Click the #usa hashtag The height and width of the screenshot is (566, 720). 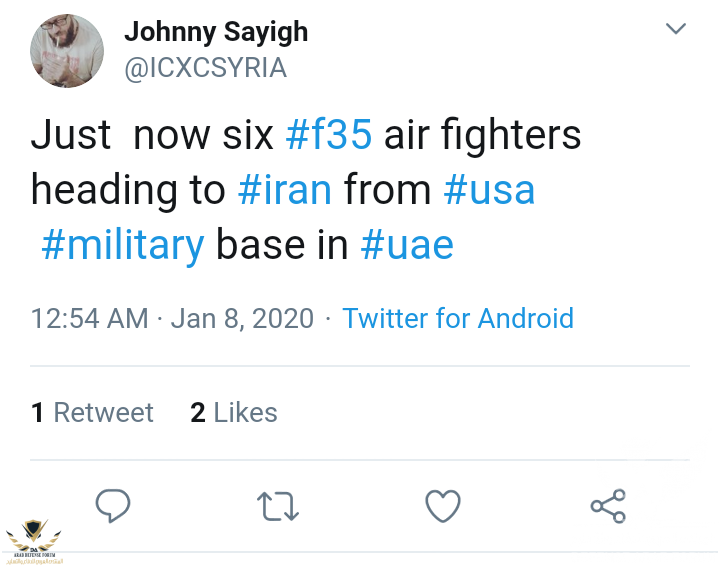pos(489,189)
